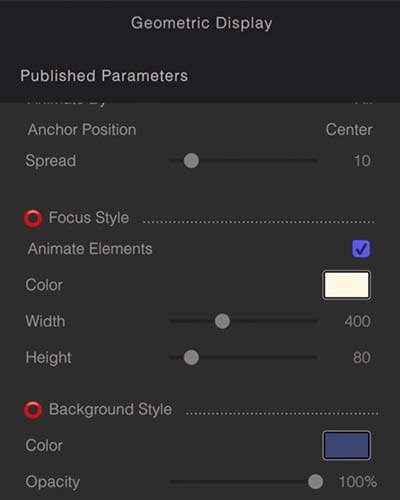Click the red ring icon beside Focus Style
The height and width of the screenshot is (500, 400).
33,219
